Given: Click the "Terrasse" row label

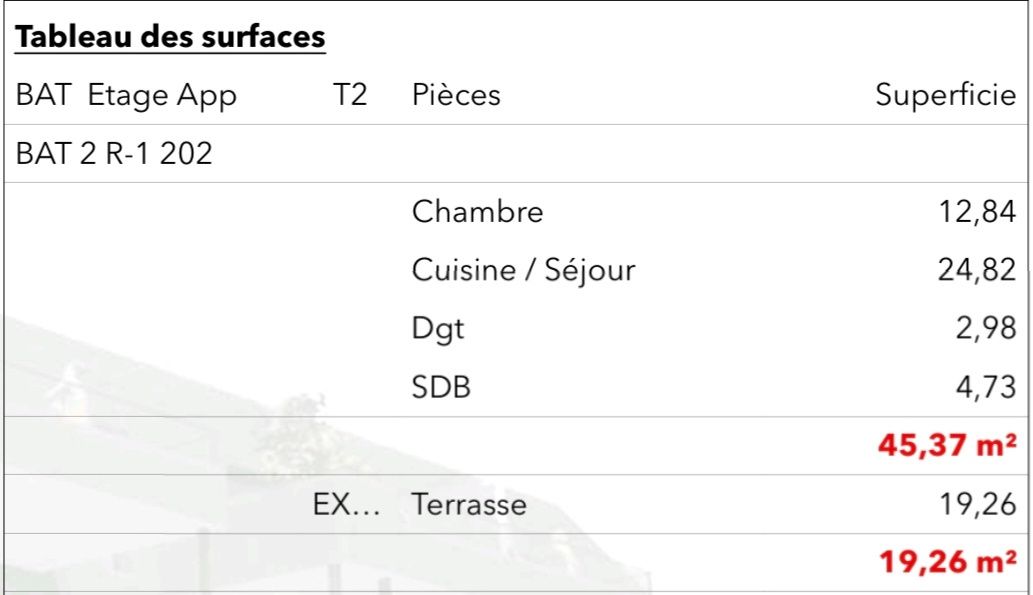Looking at the screenshot, I should 469,505.
